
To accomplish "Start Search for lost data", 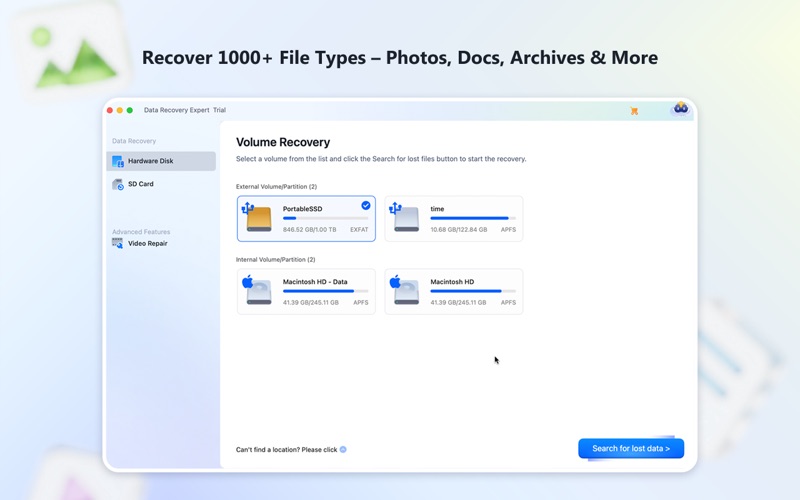I will pyautogui.click(x=631, y=448).
